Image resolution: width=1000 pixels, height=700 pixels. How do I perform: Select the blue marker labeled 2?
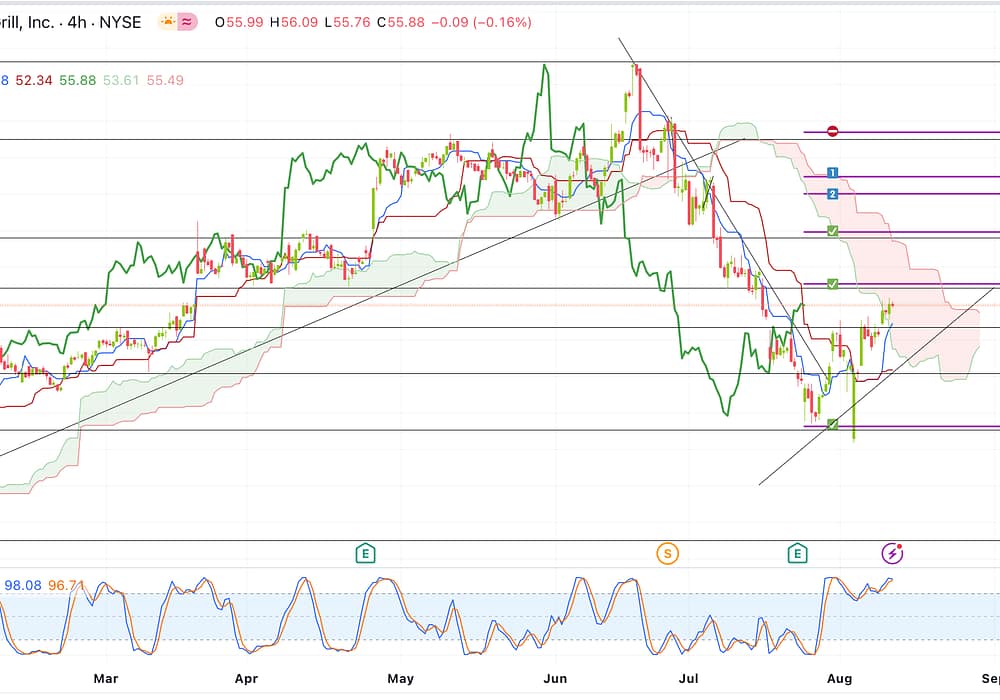click(833, 193)
